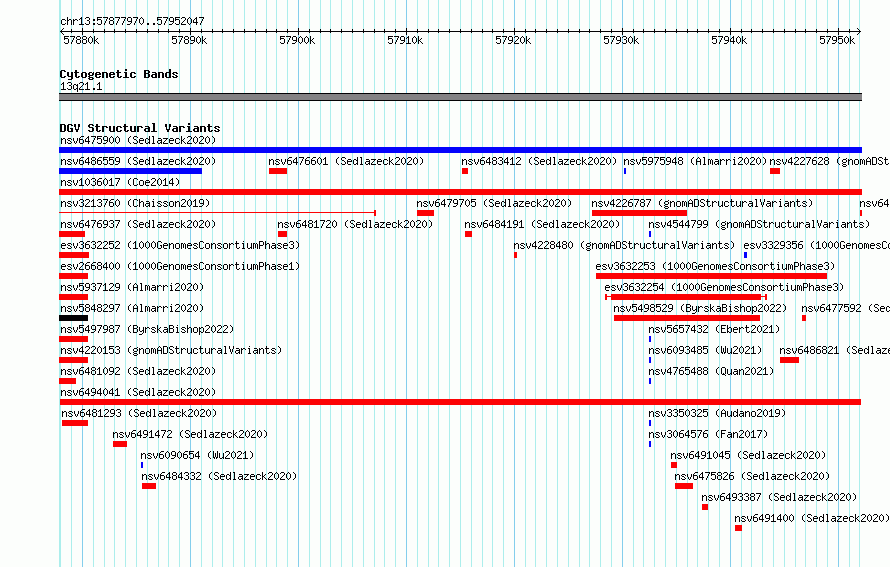Click nsv6486821 variant label
Image resolution: width=890 pixels, height=567 pixels.
click(834, 350)
